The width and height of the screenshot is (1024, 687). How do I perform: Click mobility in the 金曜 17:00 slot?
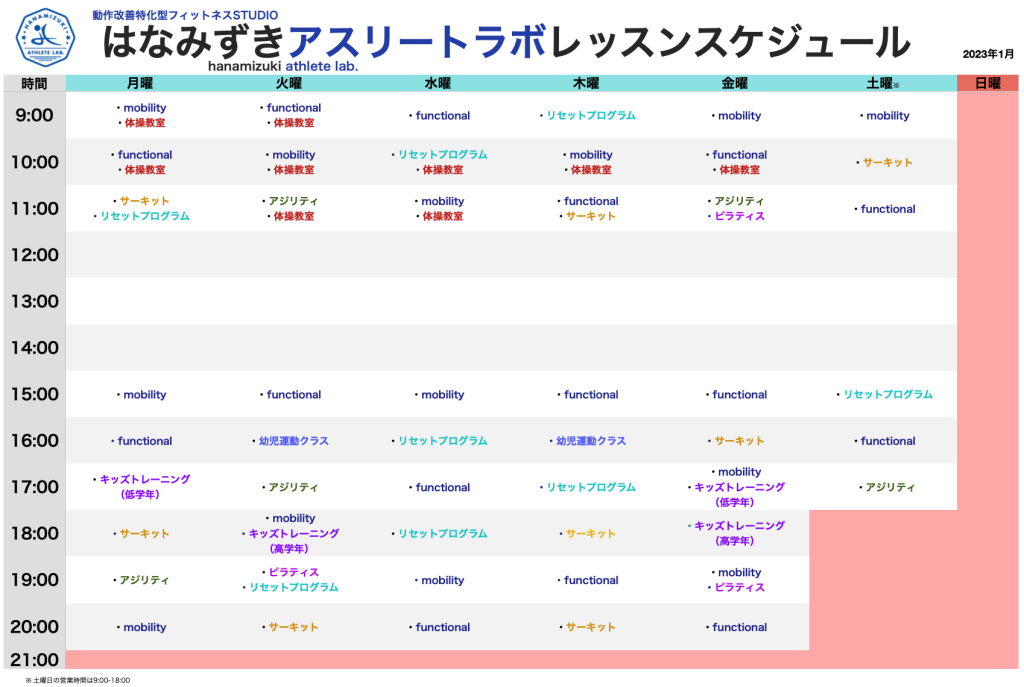pyautogui.click(x=740, y=471)
